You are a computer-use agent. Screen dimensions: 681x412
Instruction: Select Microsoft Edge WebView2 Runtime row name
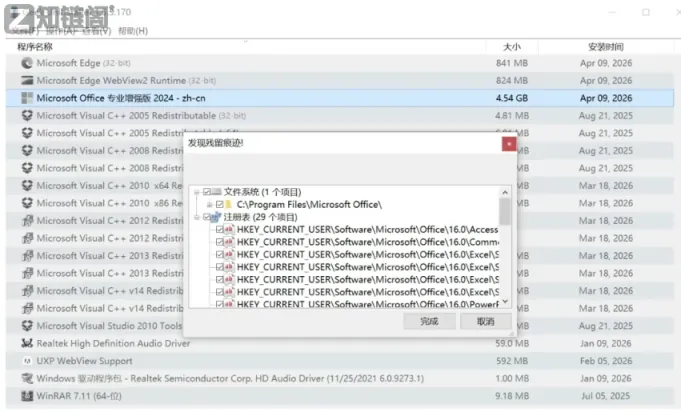pos(126,80)
